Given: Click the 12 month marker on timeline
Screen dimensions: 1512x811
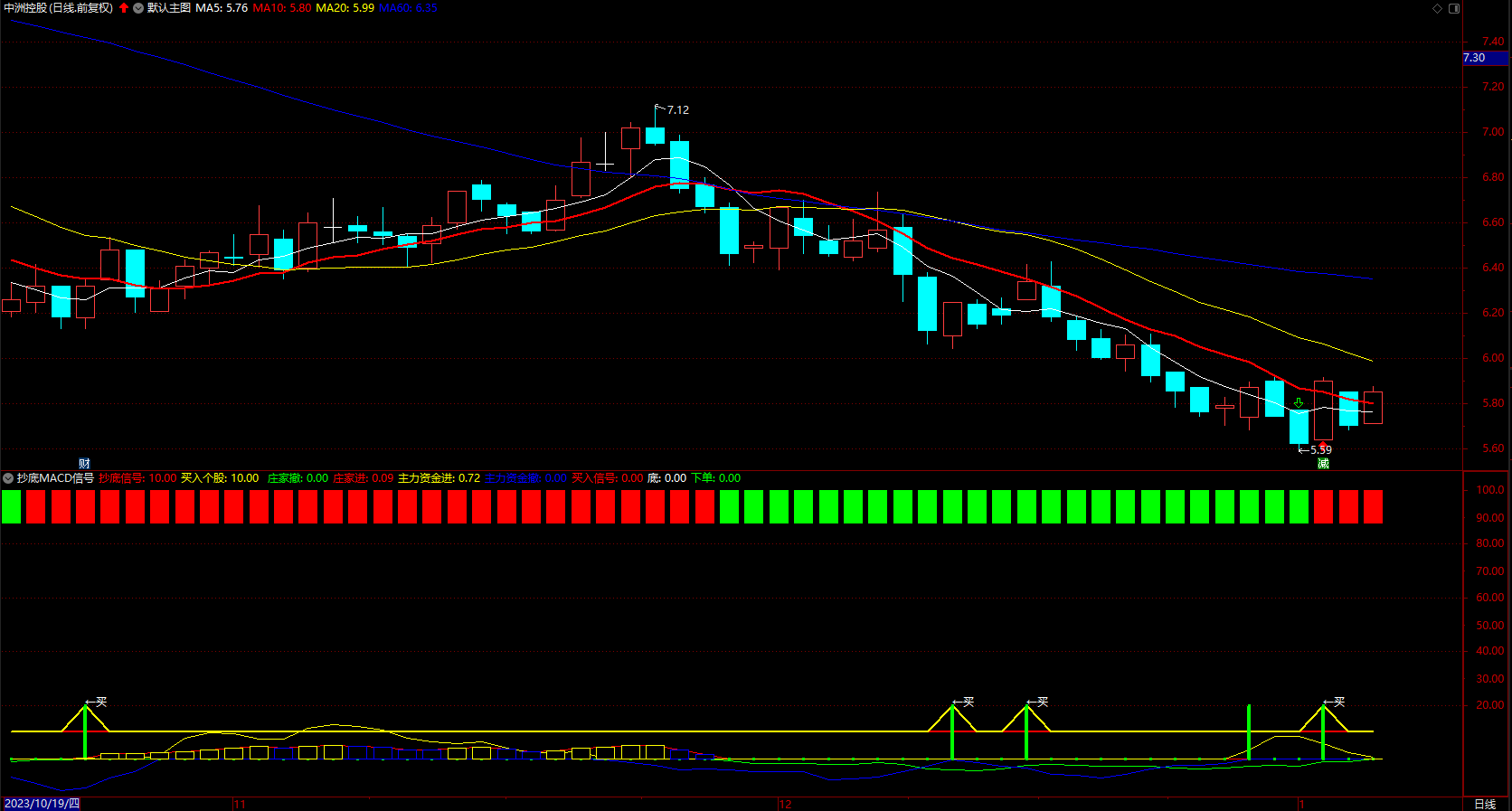Looking at the screenshot, I should click(785, 804).
